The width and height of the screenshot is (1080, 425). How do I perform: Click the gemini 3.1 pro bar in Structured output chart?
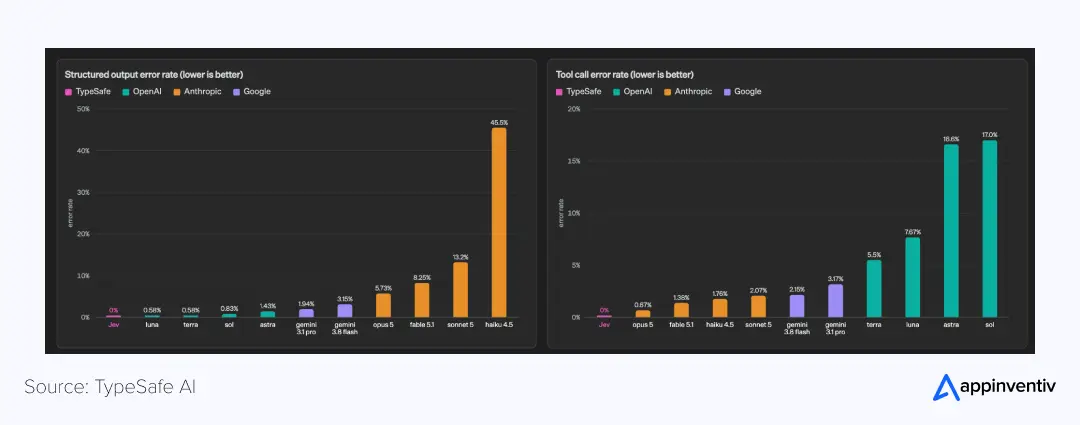point(306,313)
